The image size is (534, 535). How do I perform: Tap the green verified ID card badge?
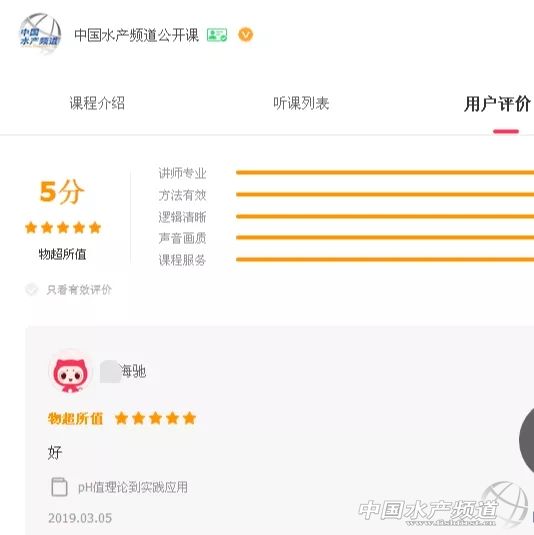tap(217, 35)
